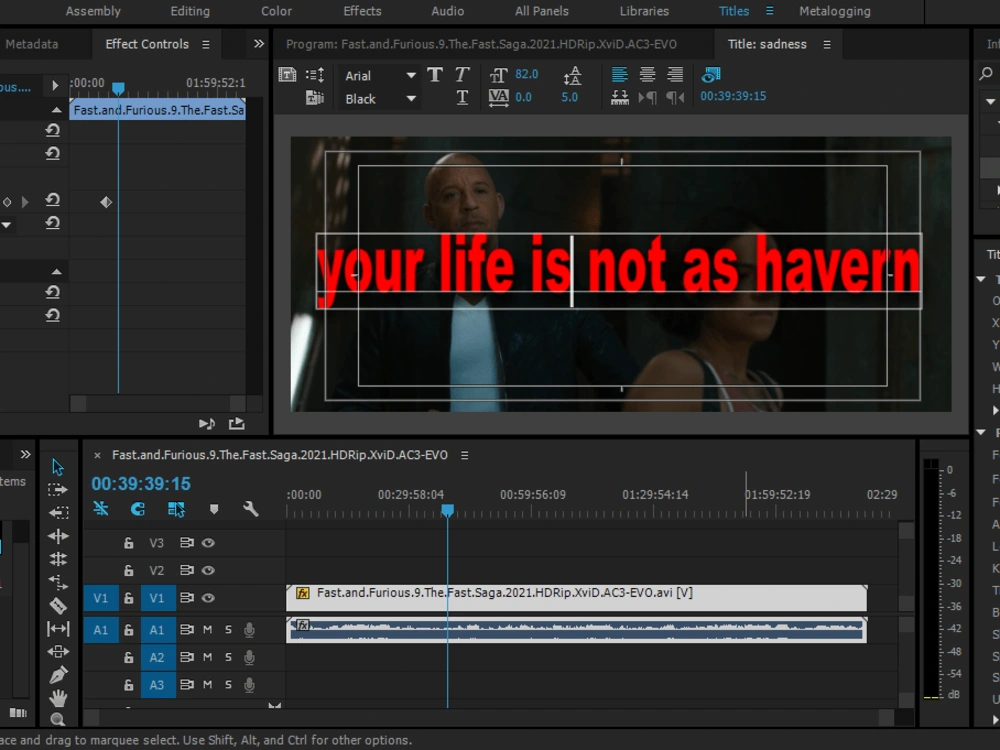Toggle V1 source patch button

coord(101,598)
